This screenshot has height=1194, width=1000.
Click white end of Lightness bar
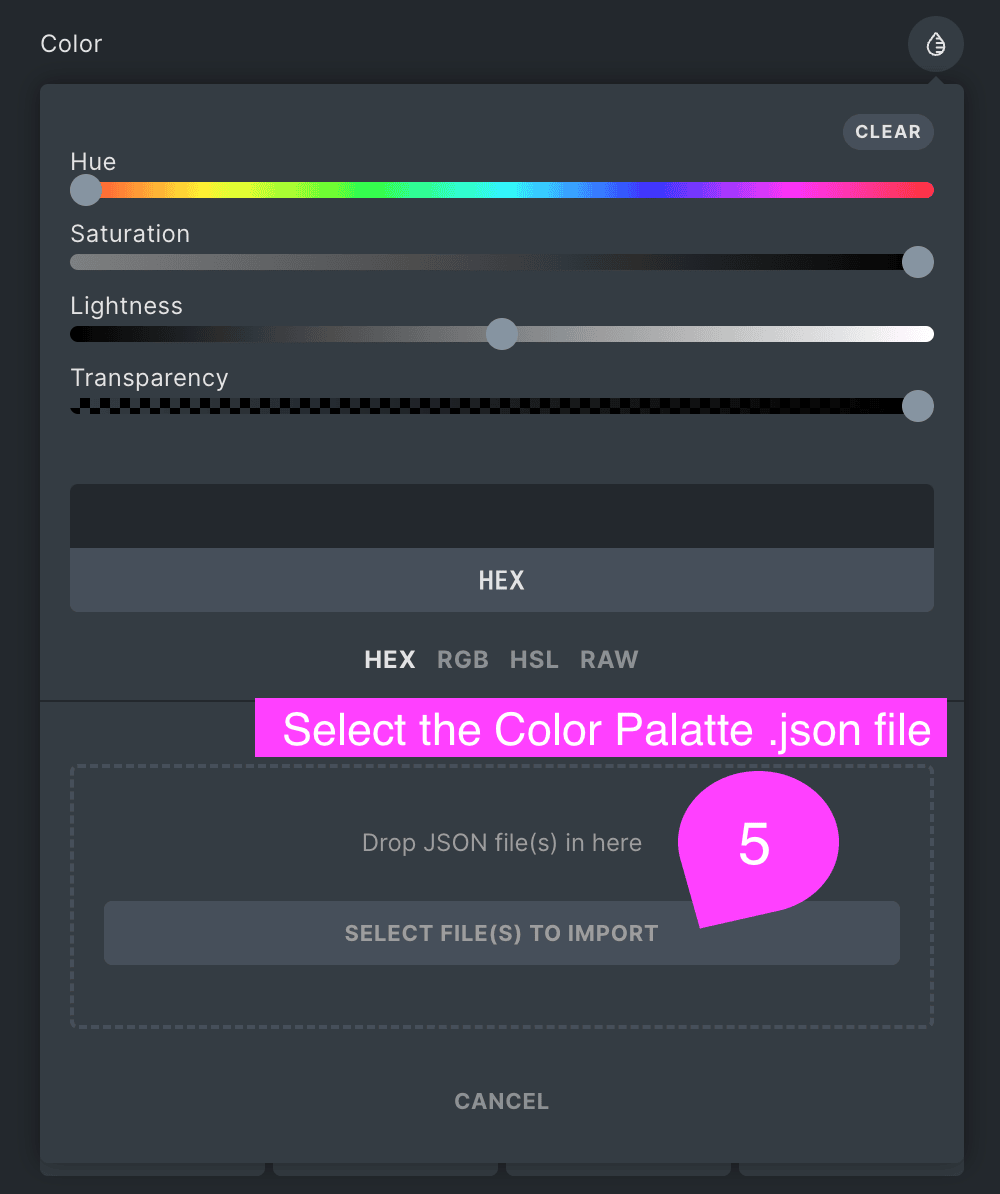[923, 334]
